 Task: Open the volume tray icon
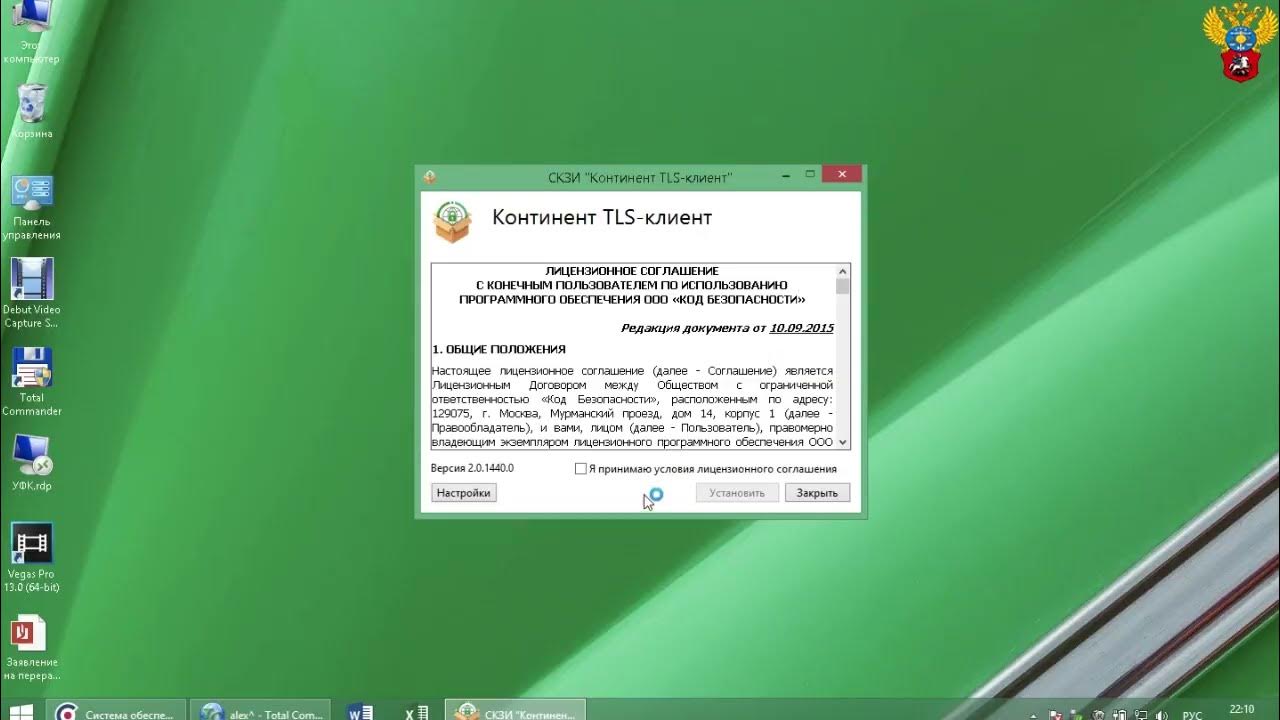click(x=1162, y=714)
